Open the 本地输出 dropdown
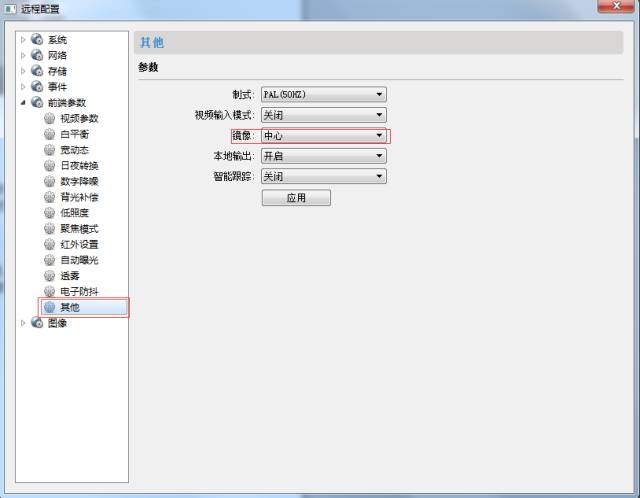This screenshot has width=640, height=498. 323,156
